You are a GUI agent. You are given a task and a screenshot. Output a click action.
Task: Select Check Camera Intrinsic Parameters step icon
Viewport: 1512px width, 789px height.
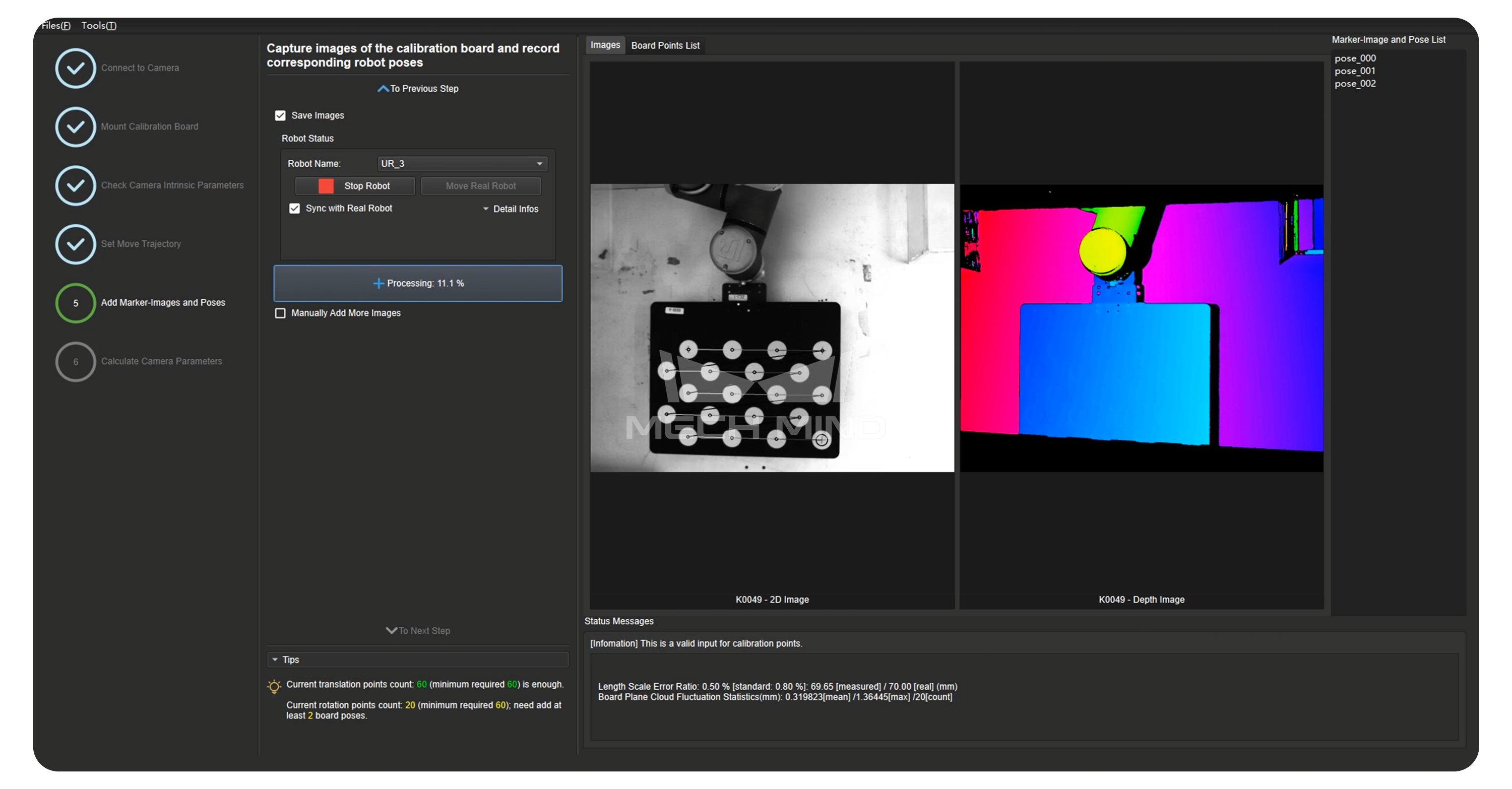coord(75,185)
